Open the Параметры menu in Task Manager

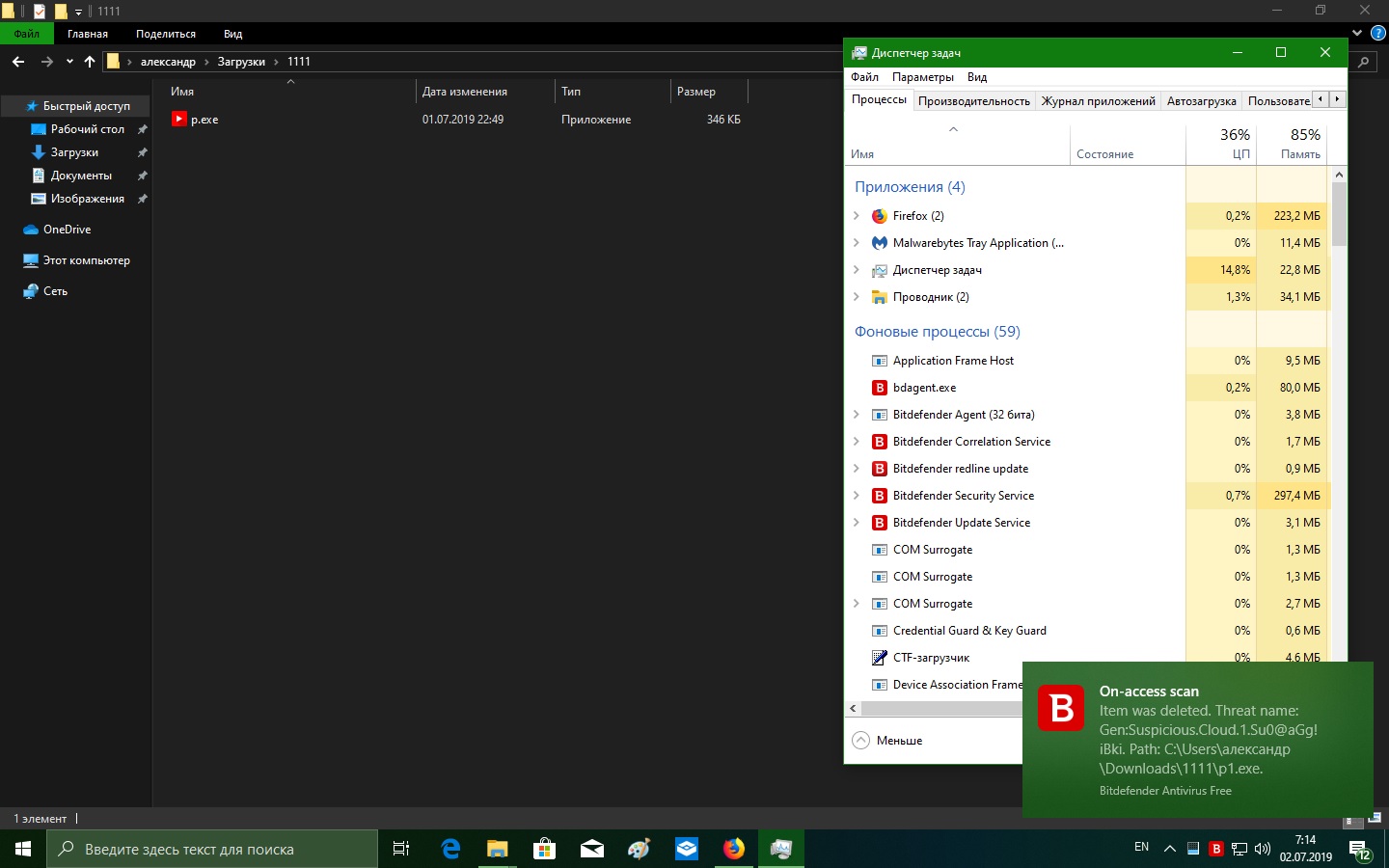click(922, 77)
